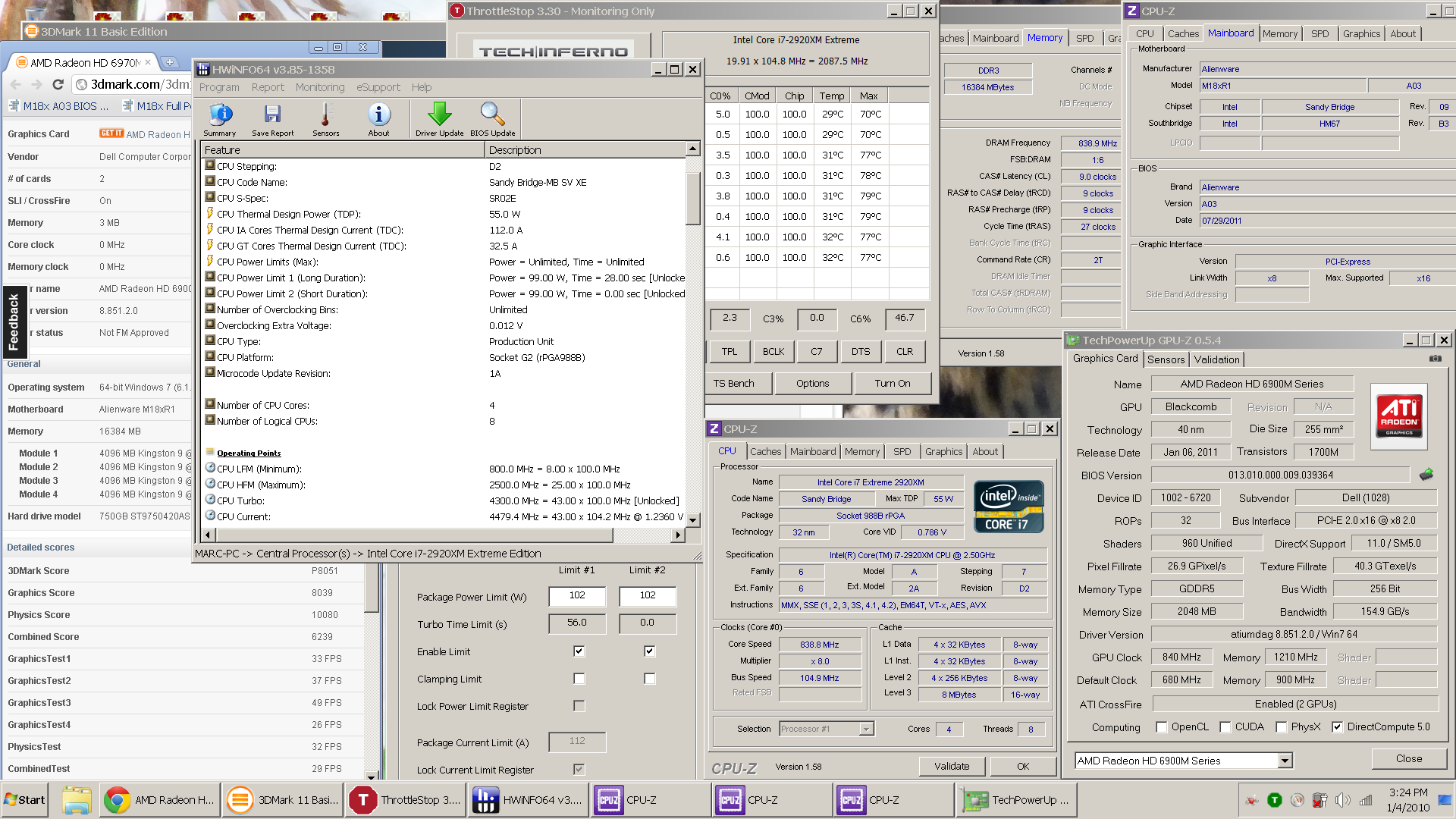Go back in Chrome browser
Image resolution: width=1456 pixels, height=819 pixels.
(x=15, y=84)
